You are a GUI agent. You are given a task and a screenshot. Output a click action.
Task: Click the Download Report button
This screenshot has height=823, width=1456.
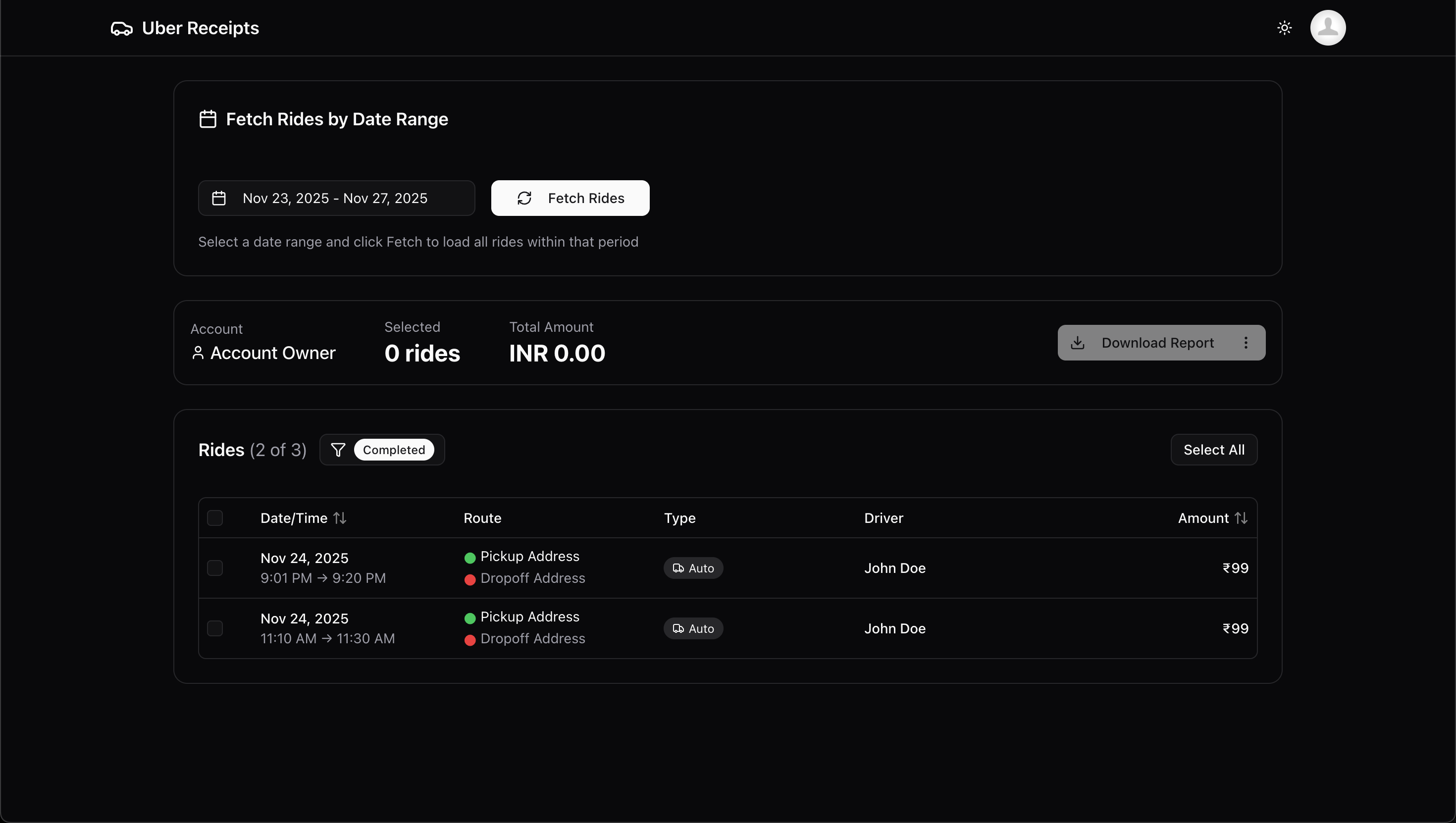coord(1145,343)
